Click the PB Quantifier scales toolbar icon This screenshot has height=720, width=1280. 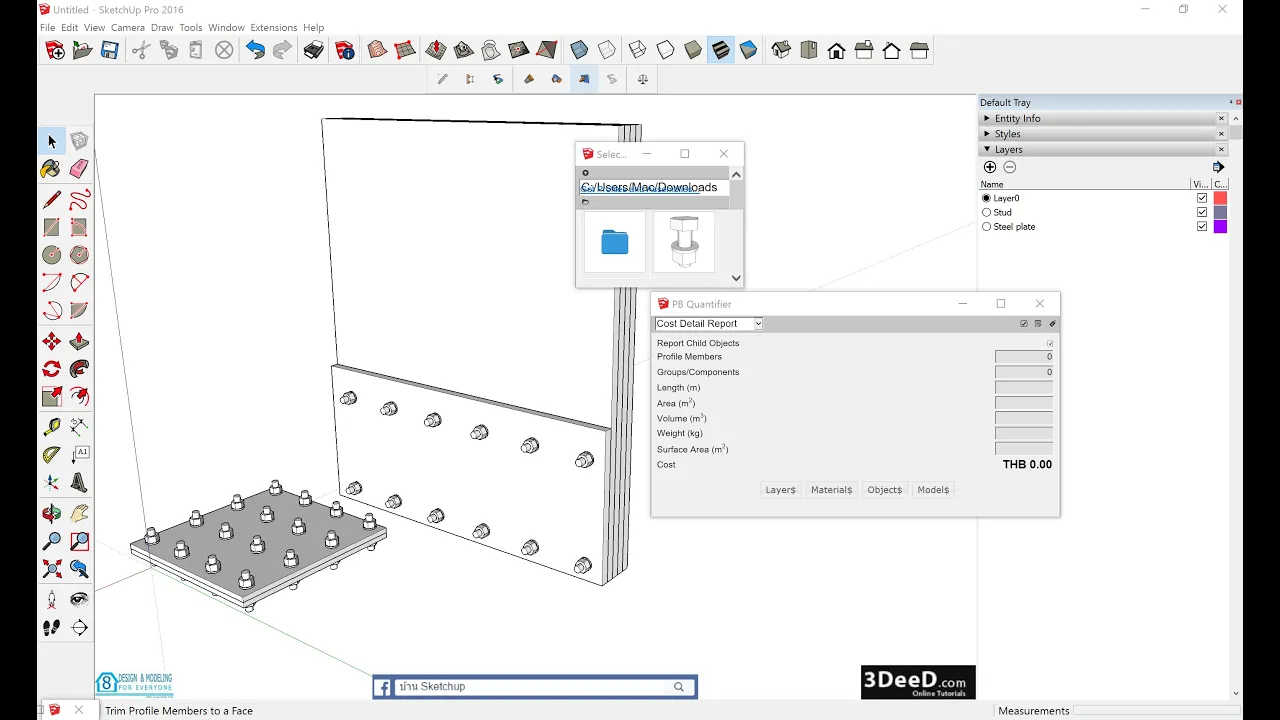tap(643, 79)
